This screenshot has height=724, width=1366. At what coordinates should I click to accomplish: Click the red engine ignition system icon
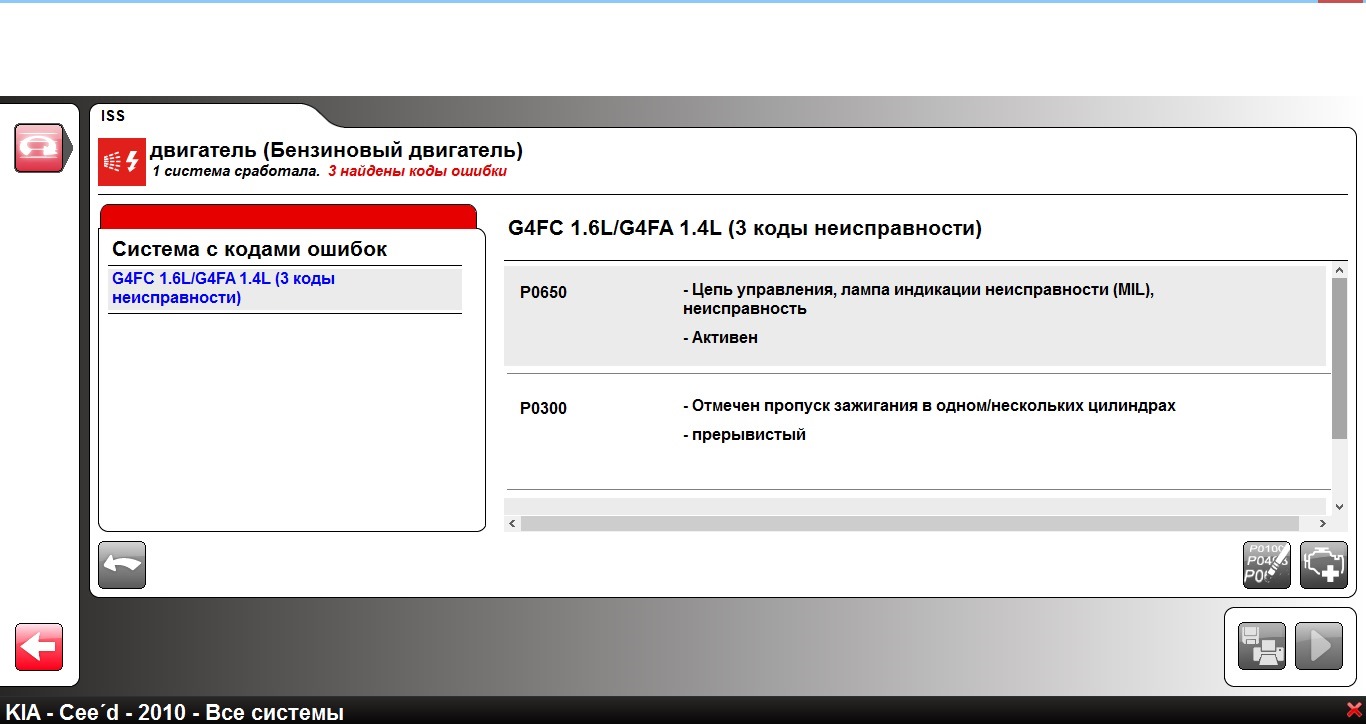tap(122, 162)
